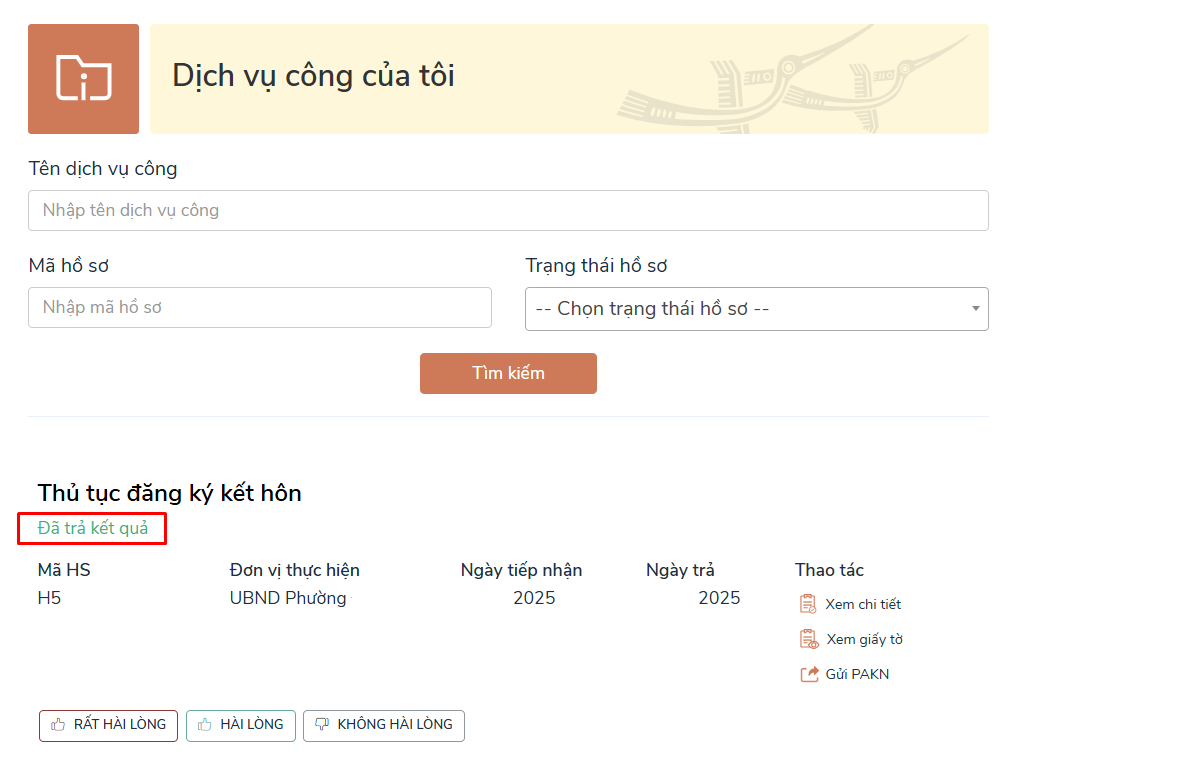Select the HÀI LÒNG rating
The image size is (1201, 760).
tap(241, 725)
